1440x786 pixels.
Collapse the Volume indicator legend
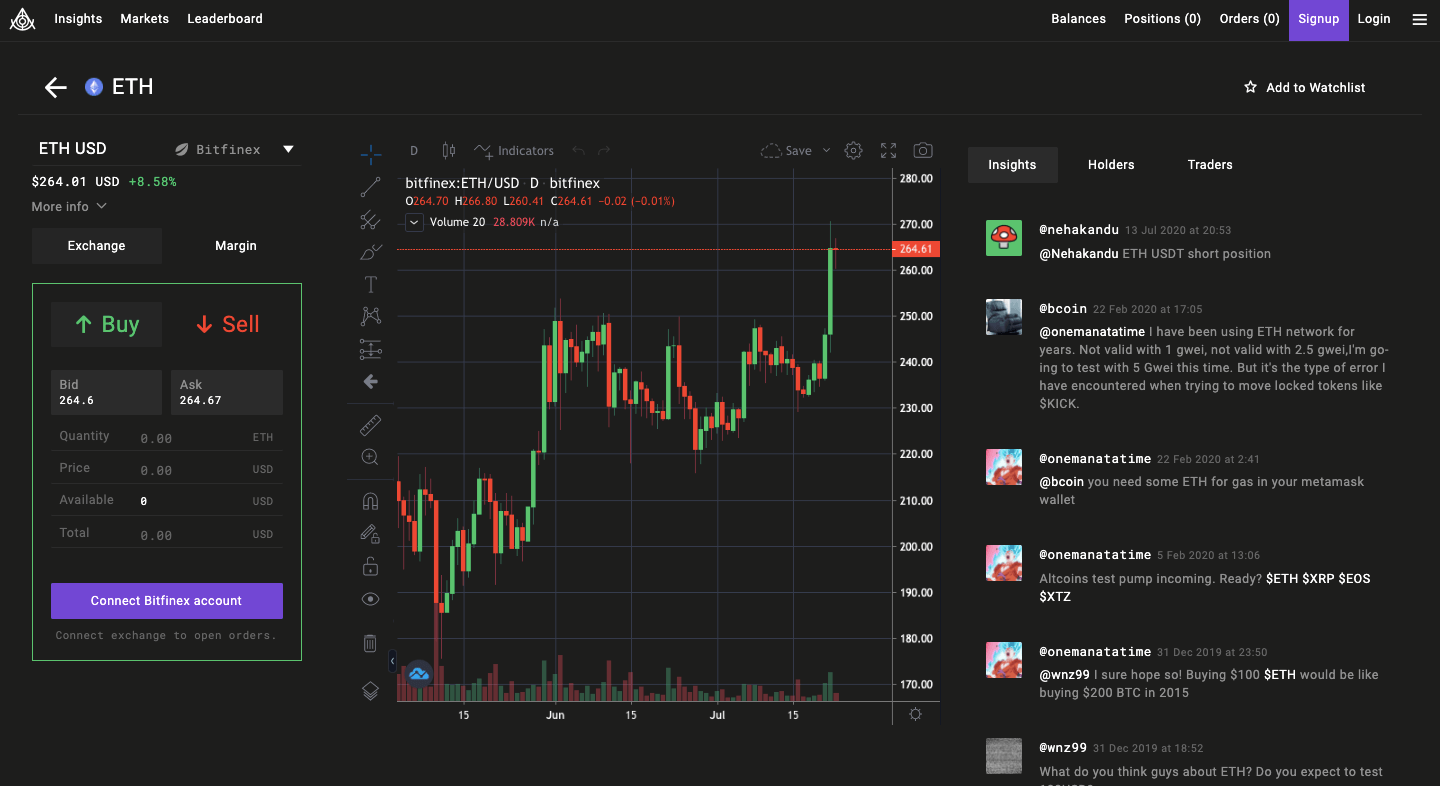[x=415, y=222]
